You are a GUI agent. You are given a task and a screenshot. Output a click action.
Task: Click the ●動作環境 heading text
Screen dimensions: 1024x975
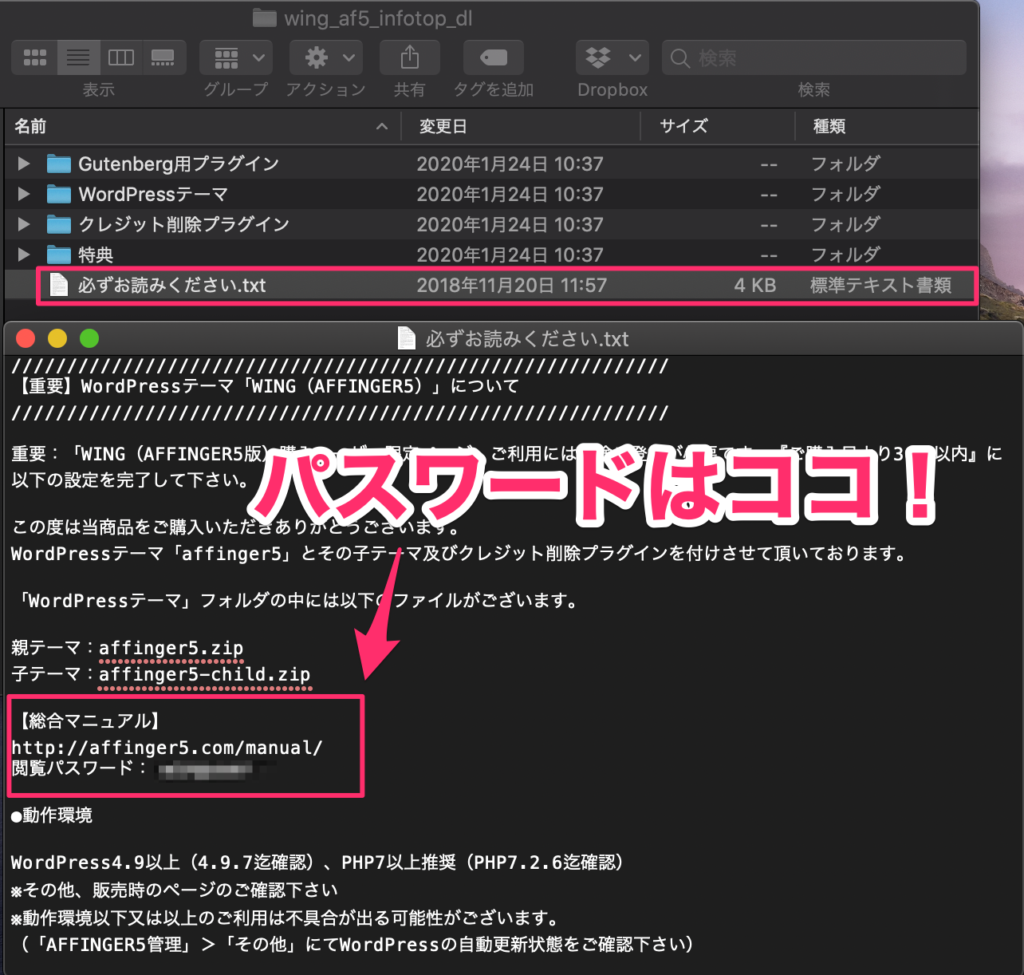(52, 815)
